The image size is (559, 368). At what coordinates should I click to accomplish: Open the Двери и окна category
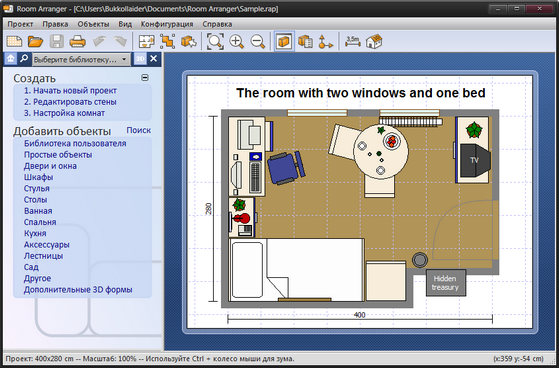click(x=50, y=166)
